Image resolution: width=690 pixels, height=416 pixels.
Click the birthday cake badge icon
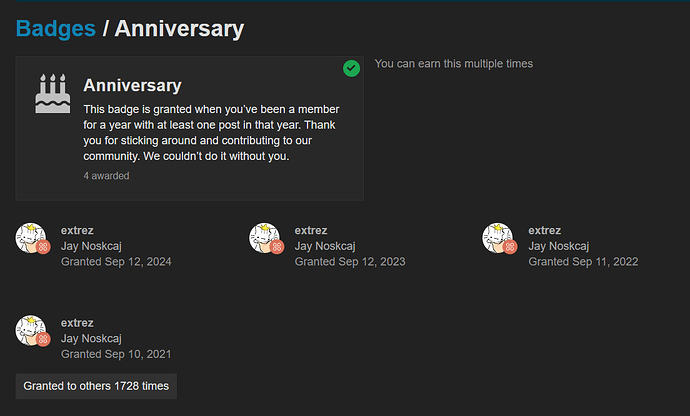(53, 94)
